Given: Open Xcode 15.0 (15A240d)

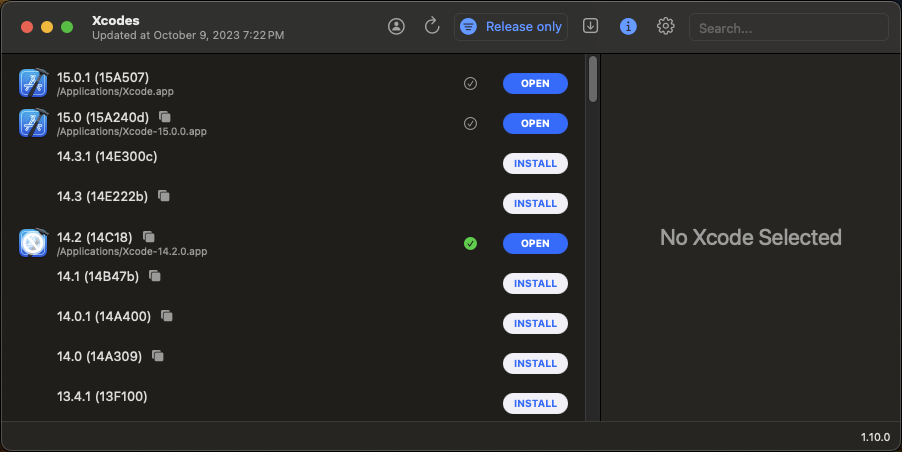Looking at the screenshot, I should pyautogui.click(x=535, y=124).
